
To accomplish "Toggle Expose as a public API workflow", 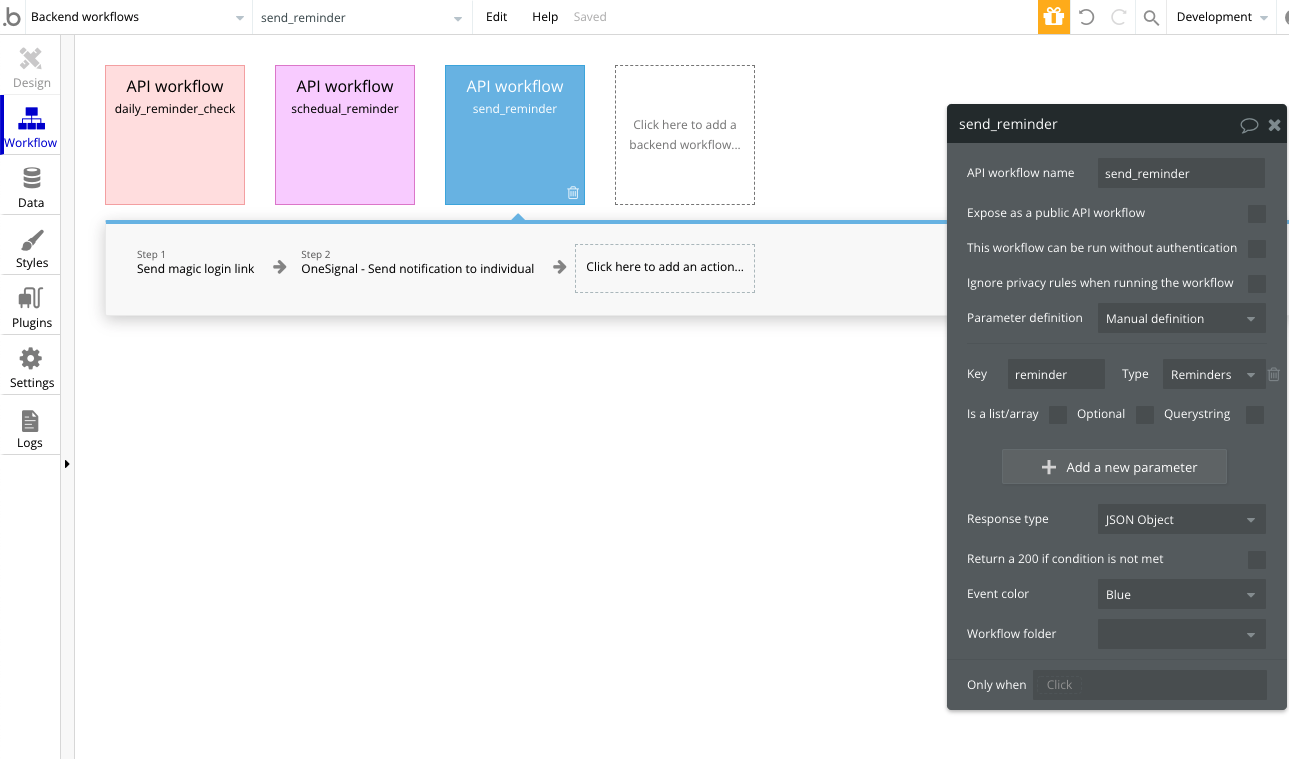I will tap(1257, 213).
